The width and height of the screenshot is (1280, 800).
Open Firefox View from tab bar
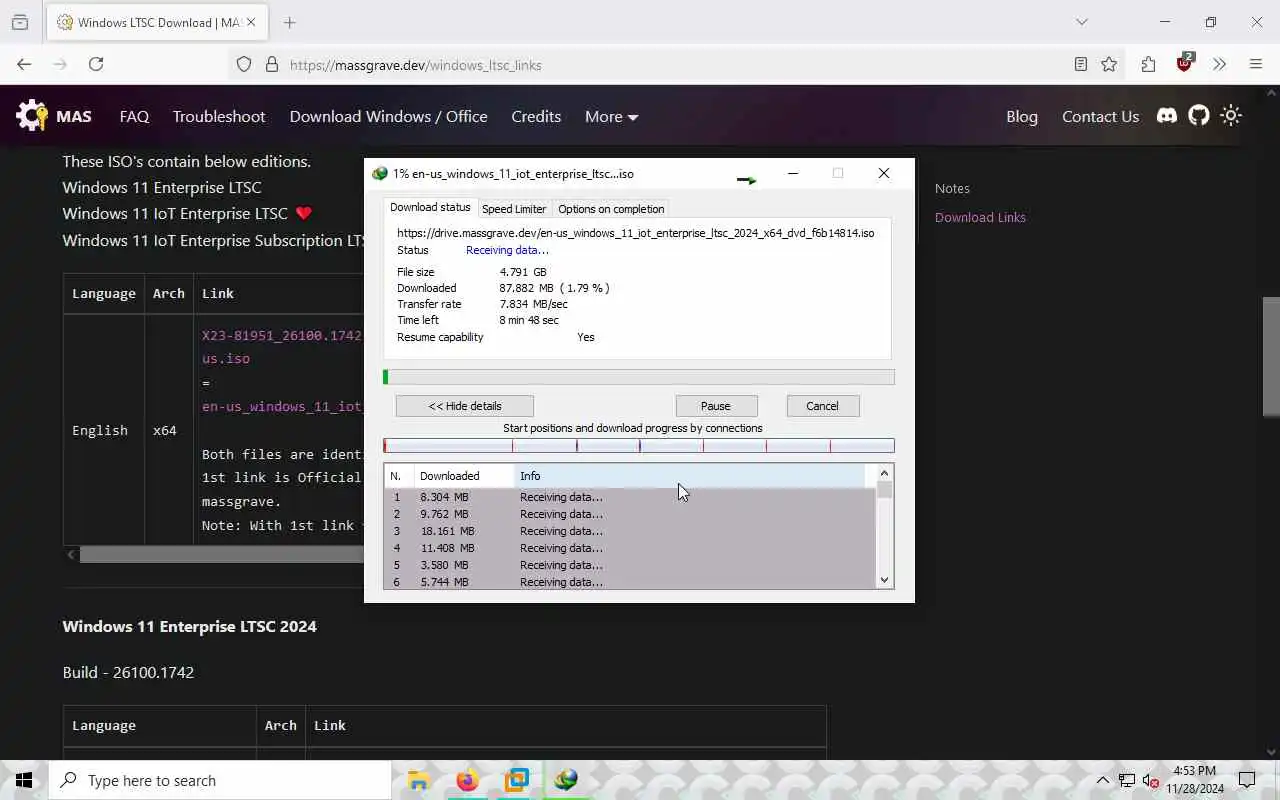coord(19,22)
